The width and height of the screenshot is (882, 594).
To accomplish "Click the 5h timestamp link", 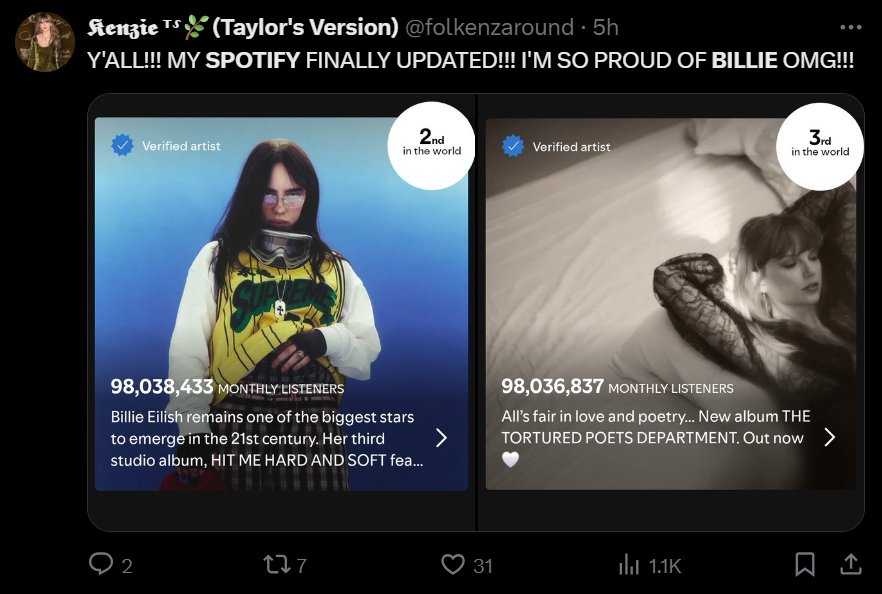I will [x=606, y=27].
